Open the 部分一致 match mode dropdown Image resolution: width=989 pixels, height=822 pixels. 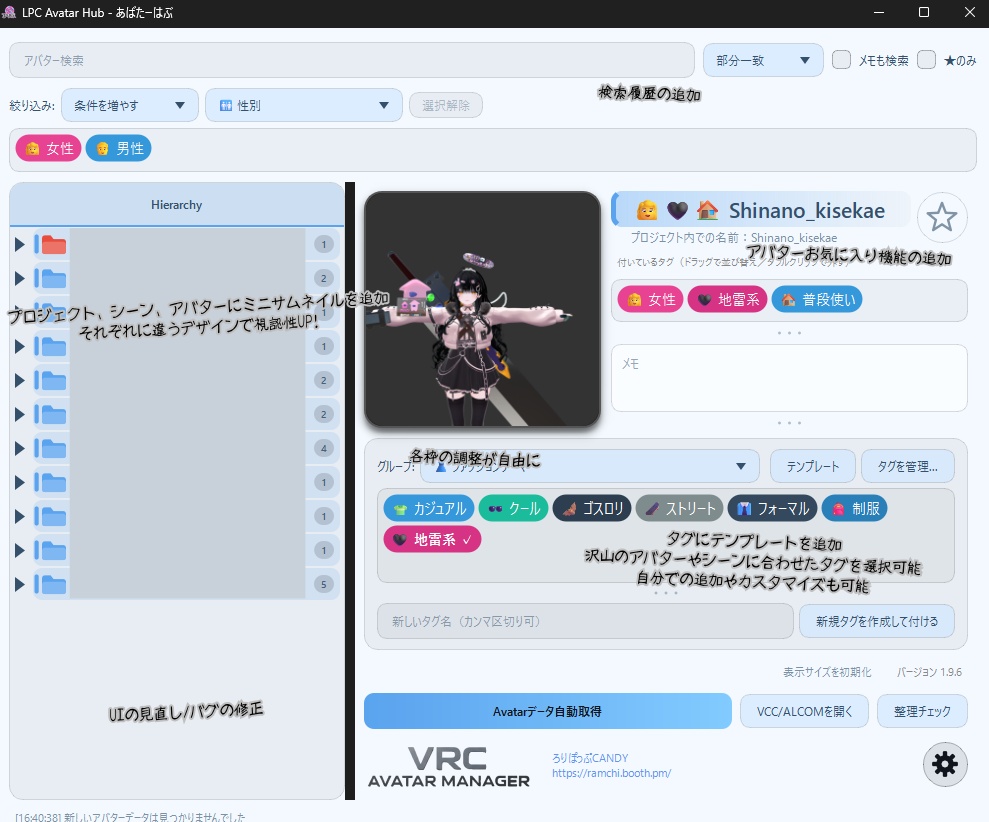tap(763, 60)
